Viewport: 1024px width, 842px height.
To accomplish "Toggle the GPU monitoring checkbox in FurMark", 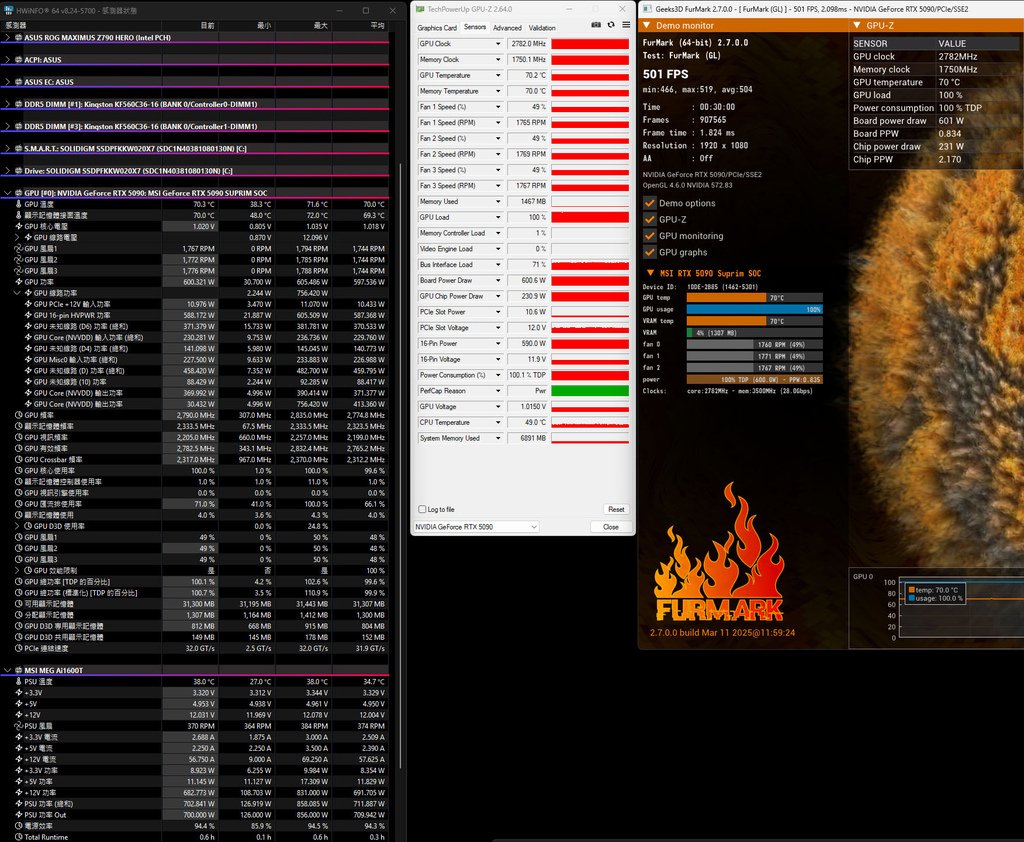I will click(650, 236).
